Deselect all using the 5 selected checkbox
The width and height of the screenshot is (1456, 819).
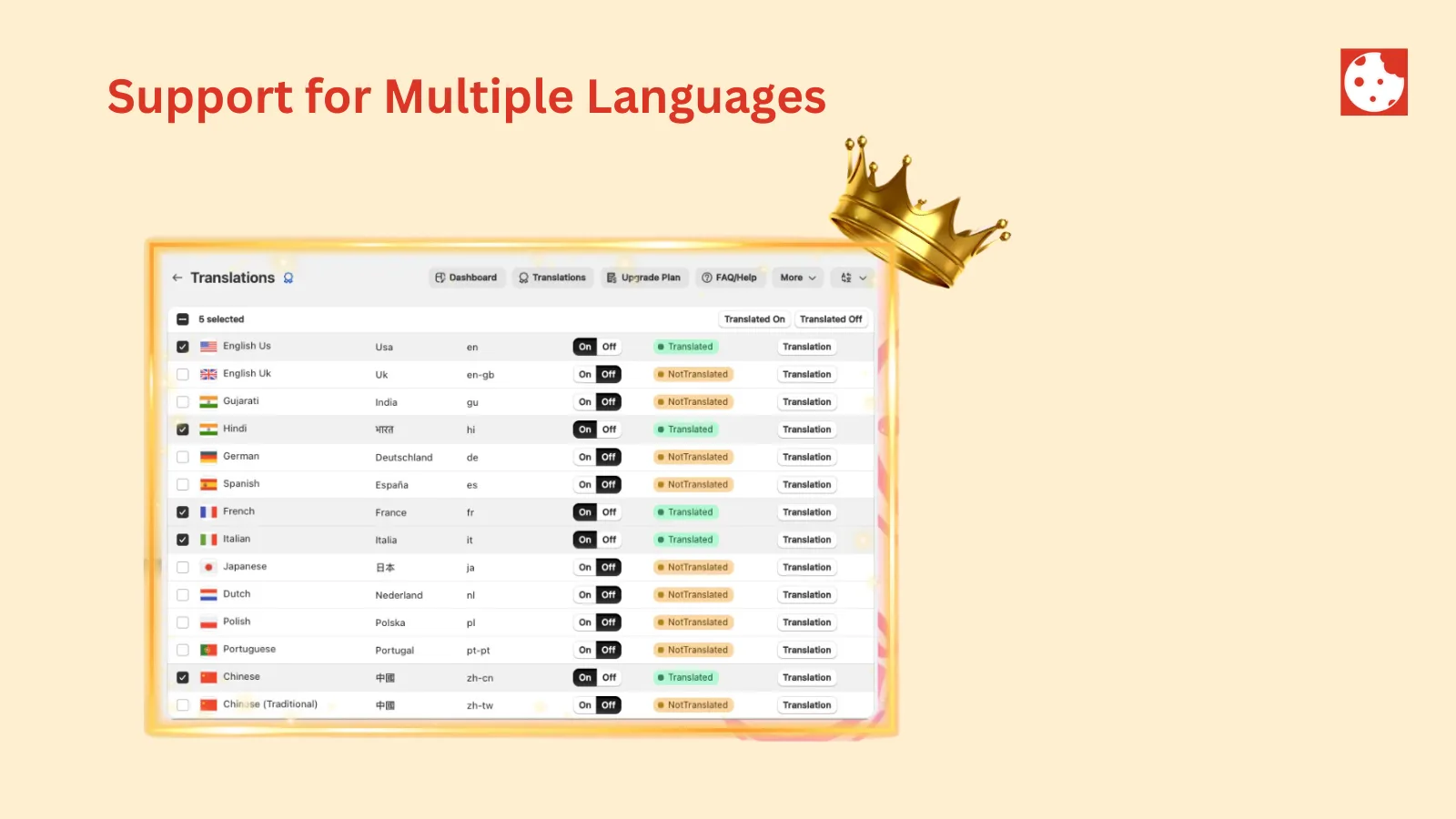pos(183,319)
